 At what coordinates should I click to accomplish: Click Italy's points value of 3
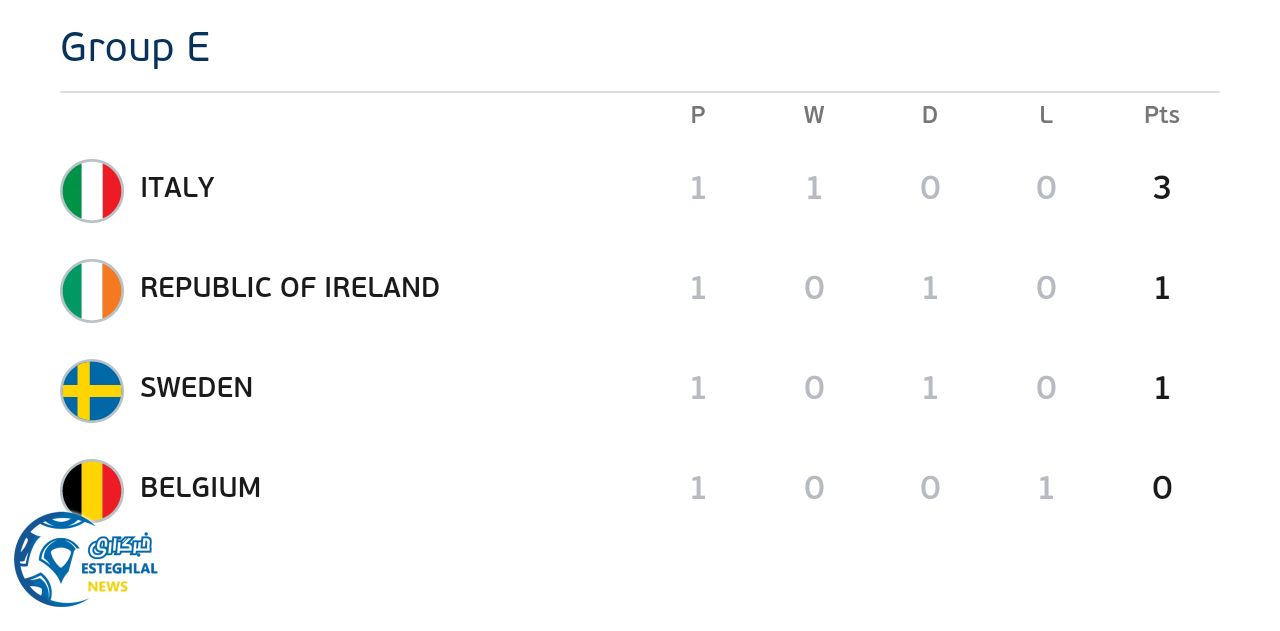pyautogui.click(x=1162, y=188)
